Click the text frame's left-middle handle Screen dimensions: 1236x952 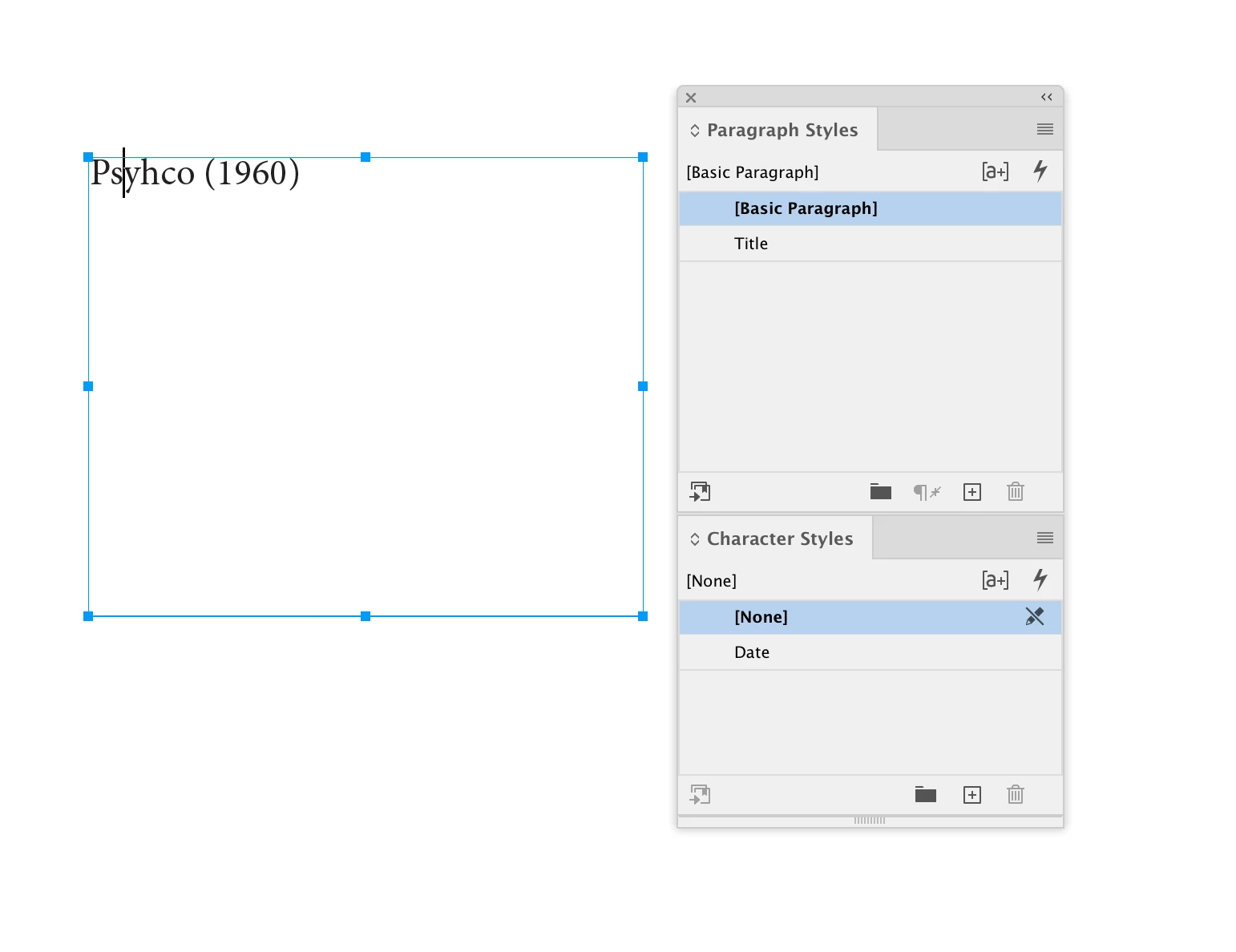tap(88, 386)
